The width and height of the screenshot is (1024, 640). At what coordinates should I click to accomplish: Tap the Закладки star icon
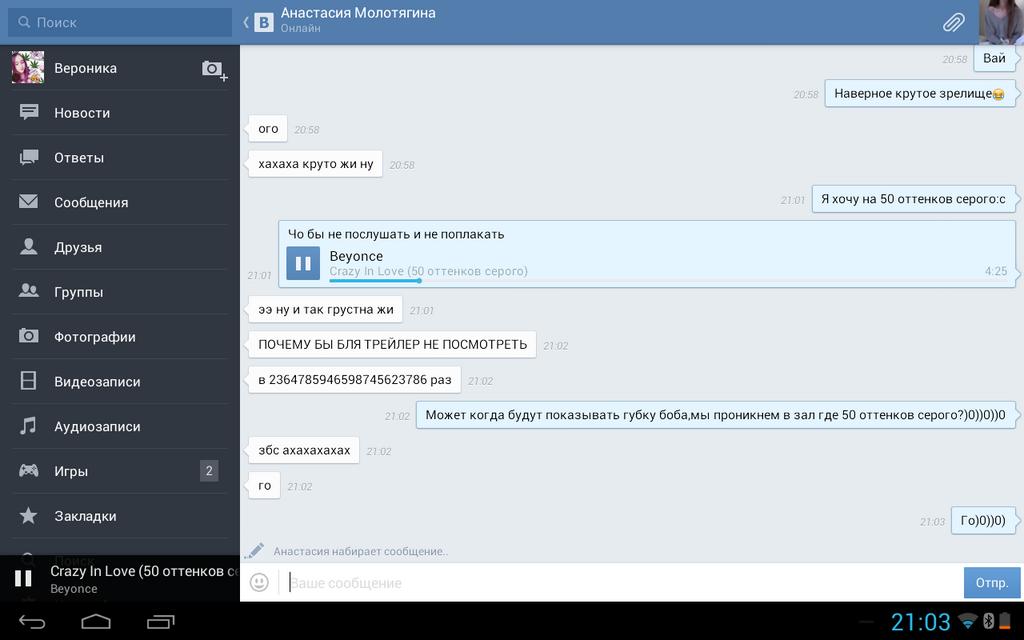point(29,516)
